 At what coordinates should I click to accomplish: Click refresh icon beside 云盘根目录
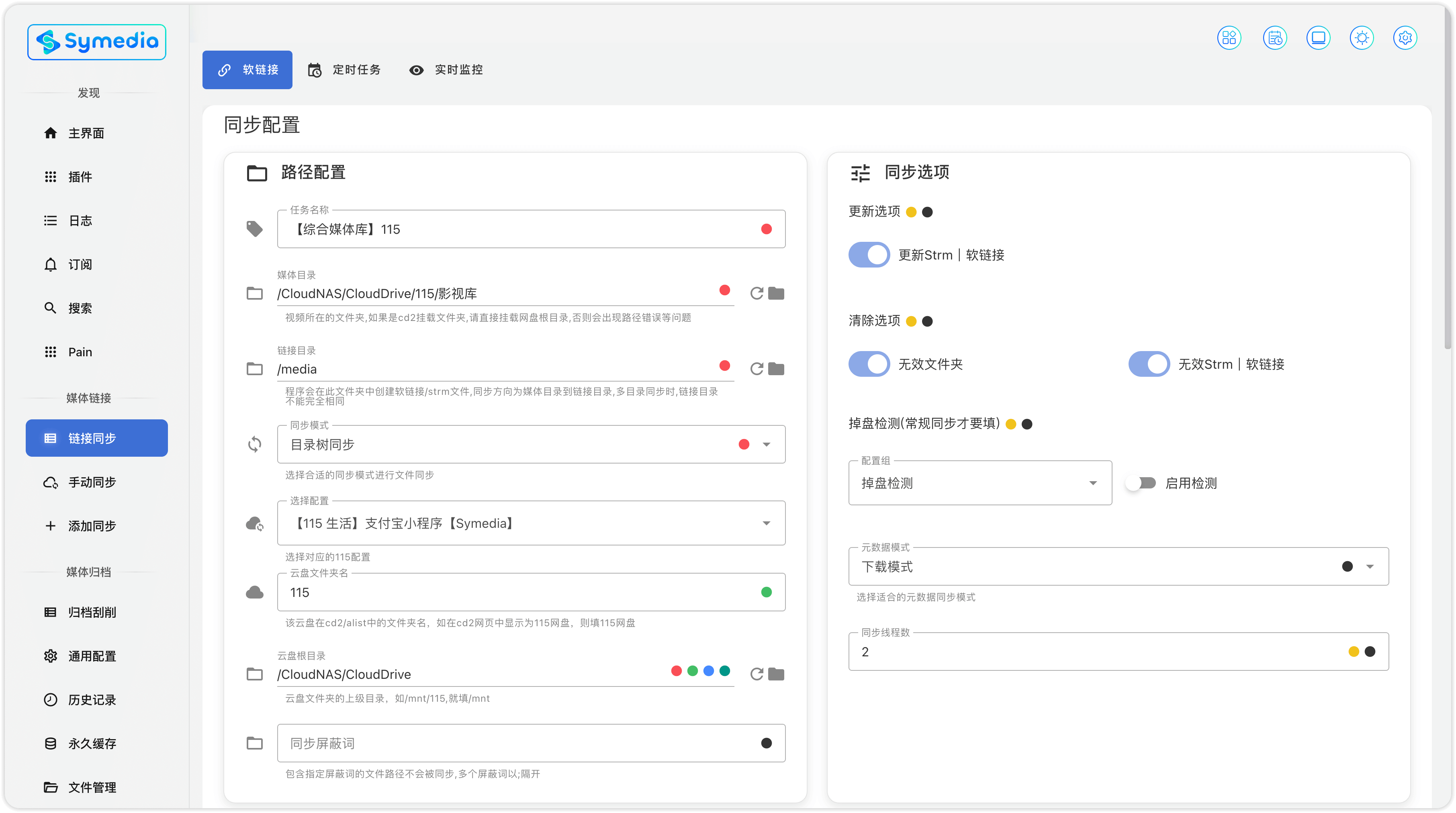pyautogui.click(x=756, y=674)
